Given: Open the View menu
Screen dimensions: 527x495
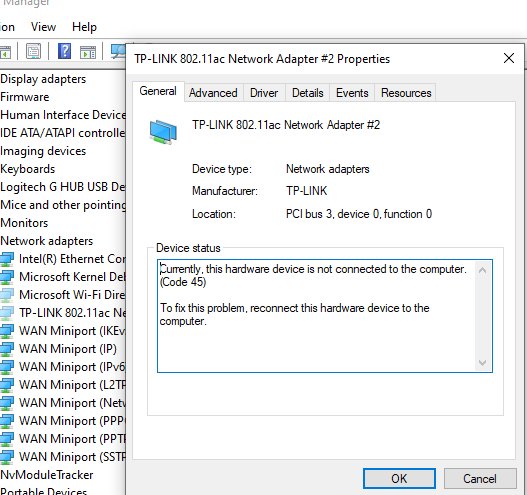Looking at the screenshot, I should point(43,27).
